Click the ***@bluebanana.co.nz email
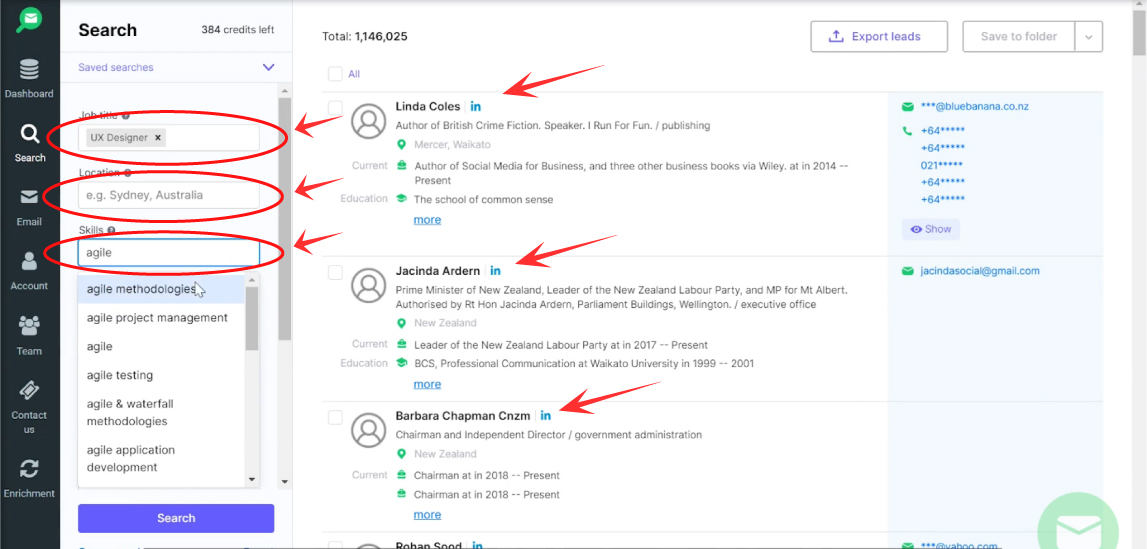The image size is (1147, 549). (x=975, y=107)
